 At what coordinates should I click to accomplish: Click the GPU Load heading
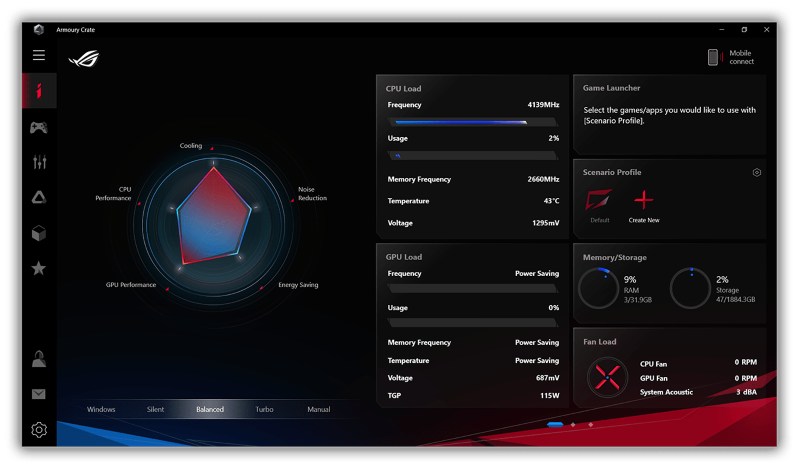(x=404, y=257)
